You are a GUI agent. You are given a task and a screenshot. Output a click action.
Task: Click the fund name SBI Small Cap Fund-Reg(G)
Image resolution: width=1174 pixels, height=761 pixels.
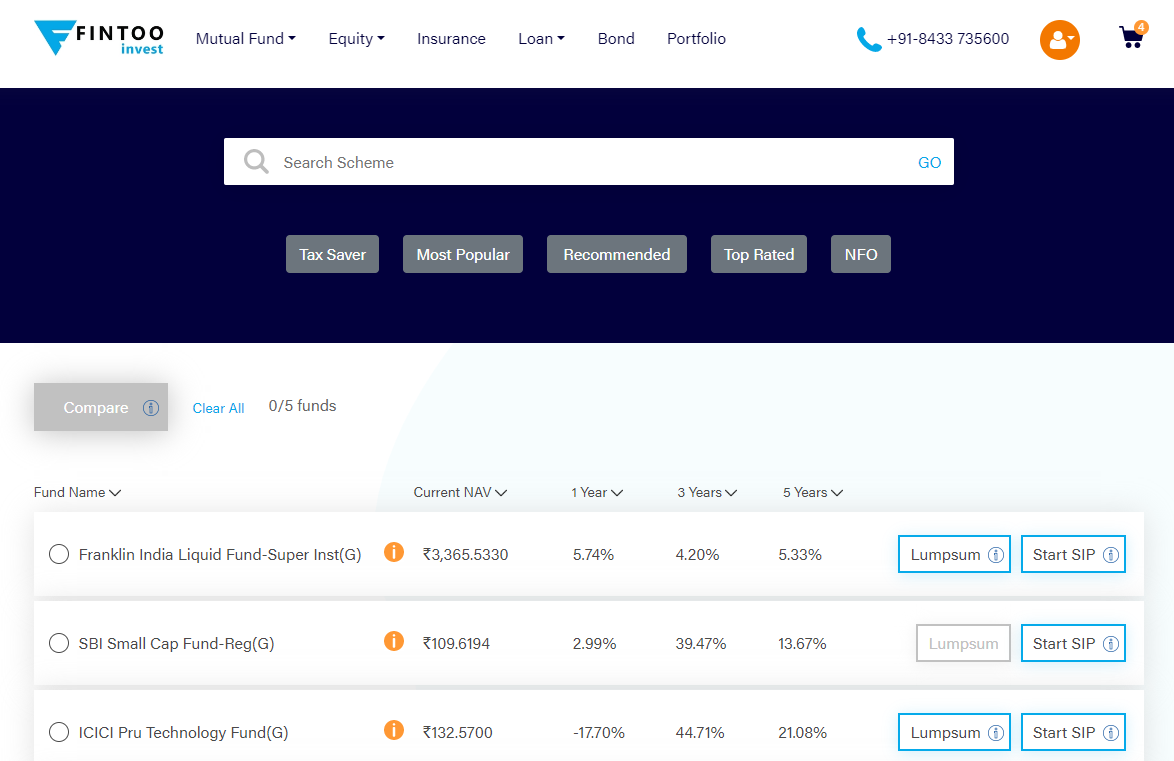[x=177, y=644]
